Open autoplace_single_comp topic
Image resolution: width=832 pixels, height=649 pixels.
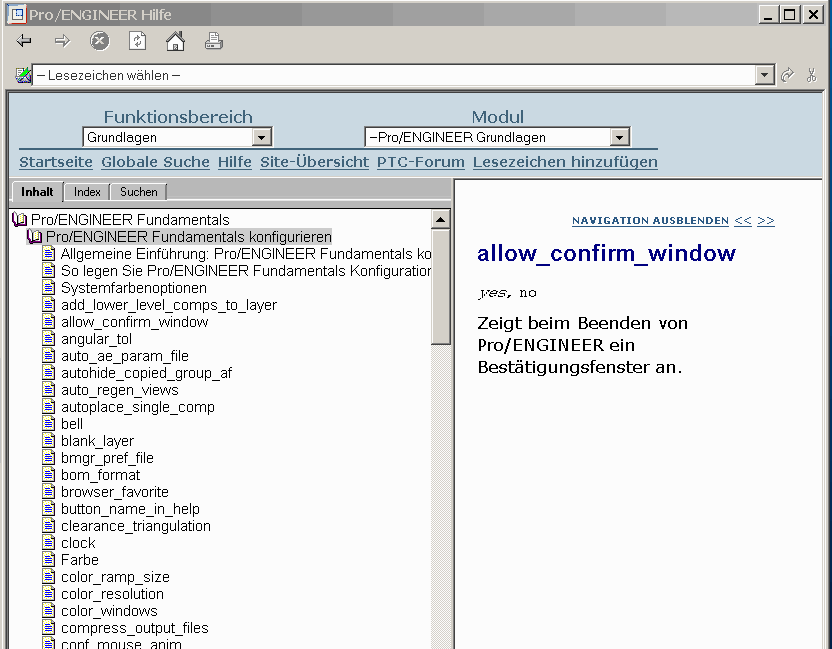[x=138, y=406]
